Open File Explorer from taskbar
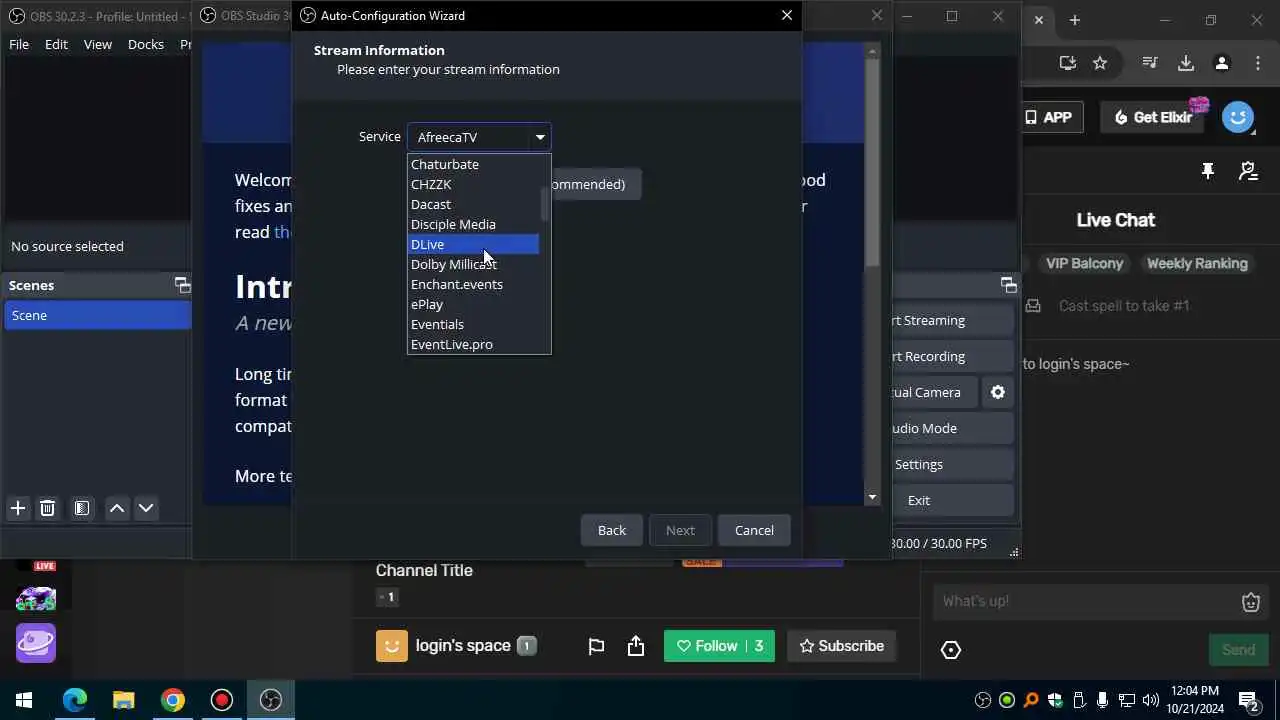 coord(123,700)
